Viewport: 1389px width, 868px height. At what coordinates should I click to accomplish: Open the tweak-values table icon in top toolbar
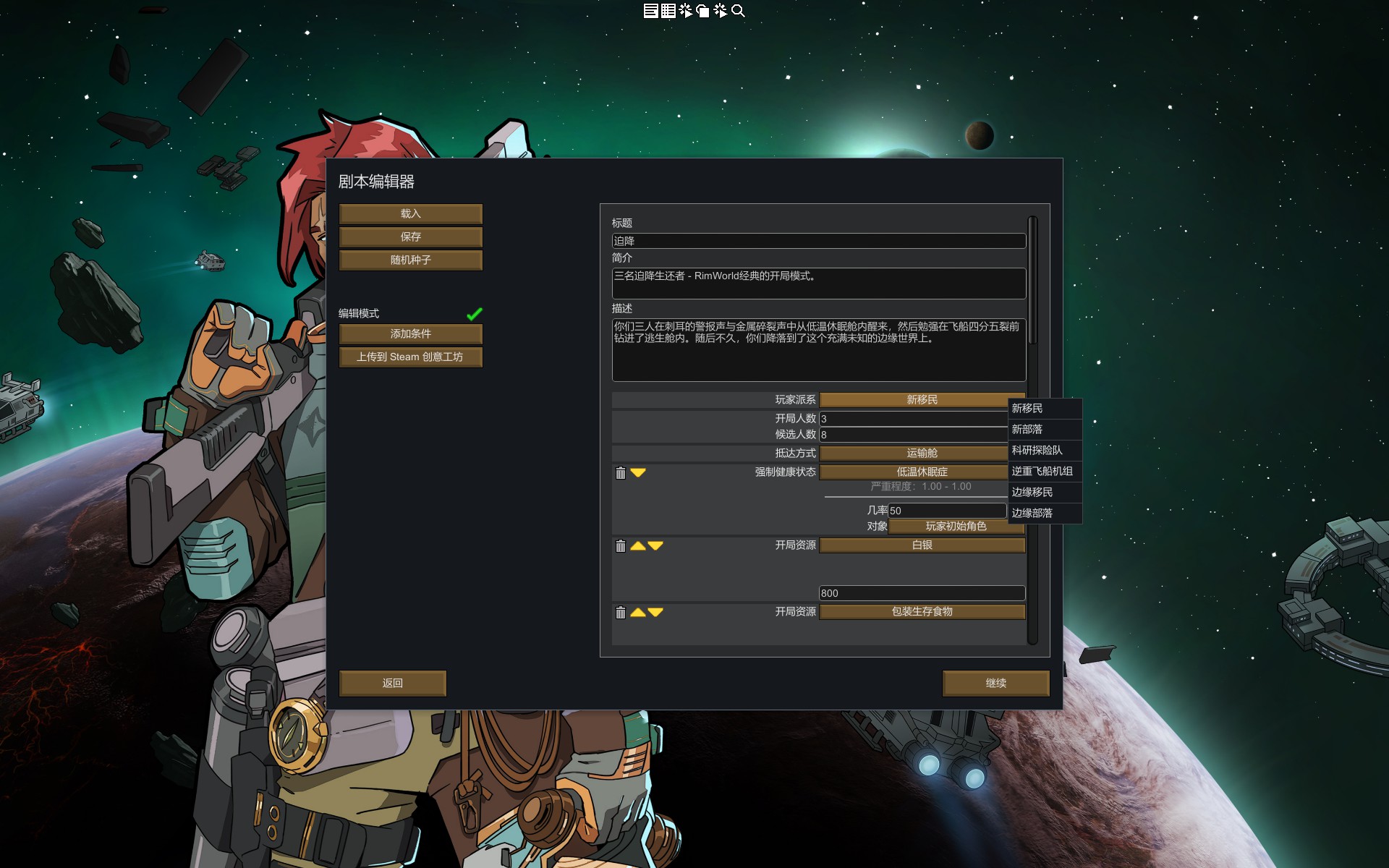(668, 10)
